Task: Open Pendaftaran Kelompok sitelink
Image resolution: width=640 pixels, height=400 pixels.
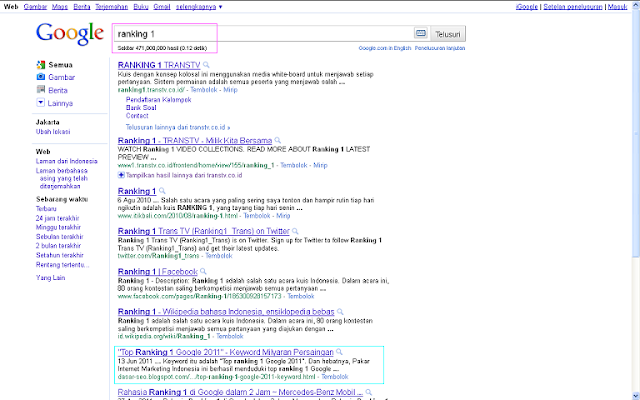Action: [158, 100]
